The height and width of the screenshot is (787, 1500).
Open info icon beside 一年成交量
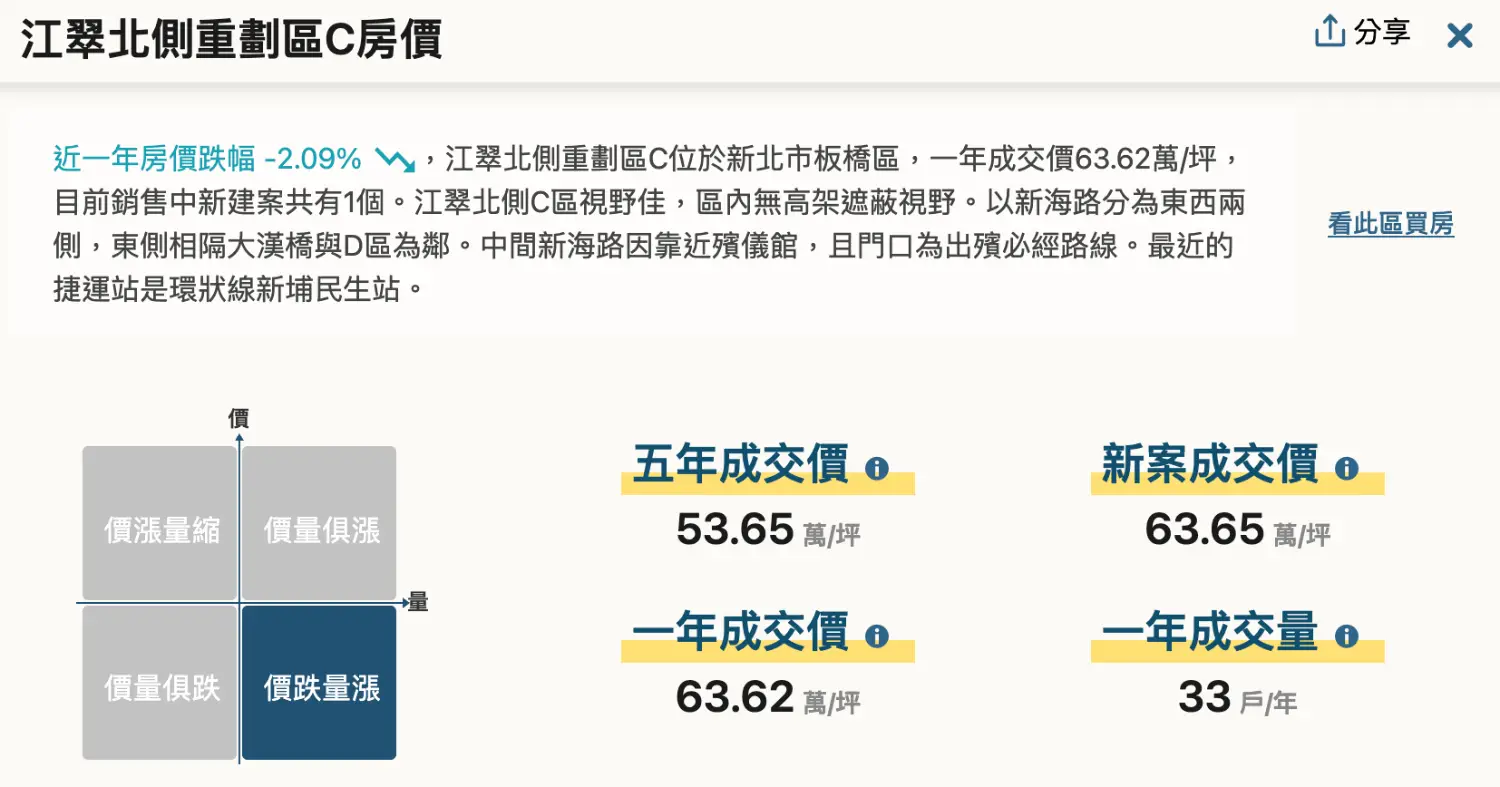[x=1347, y=635]
